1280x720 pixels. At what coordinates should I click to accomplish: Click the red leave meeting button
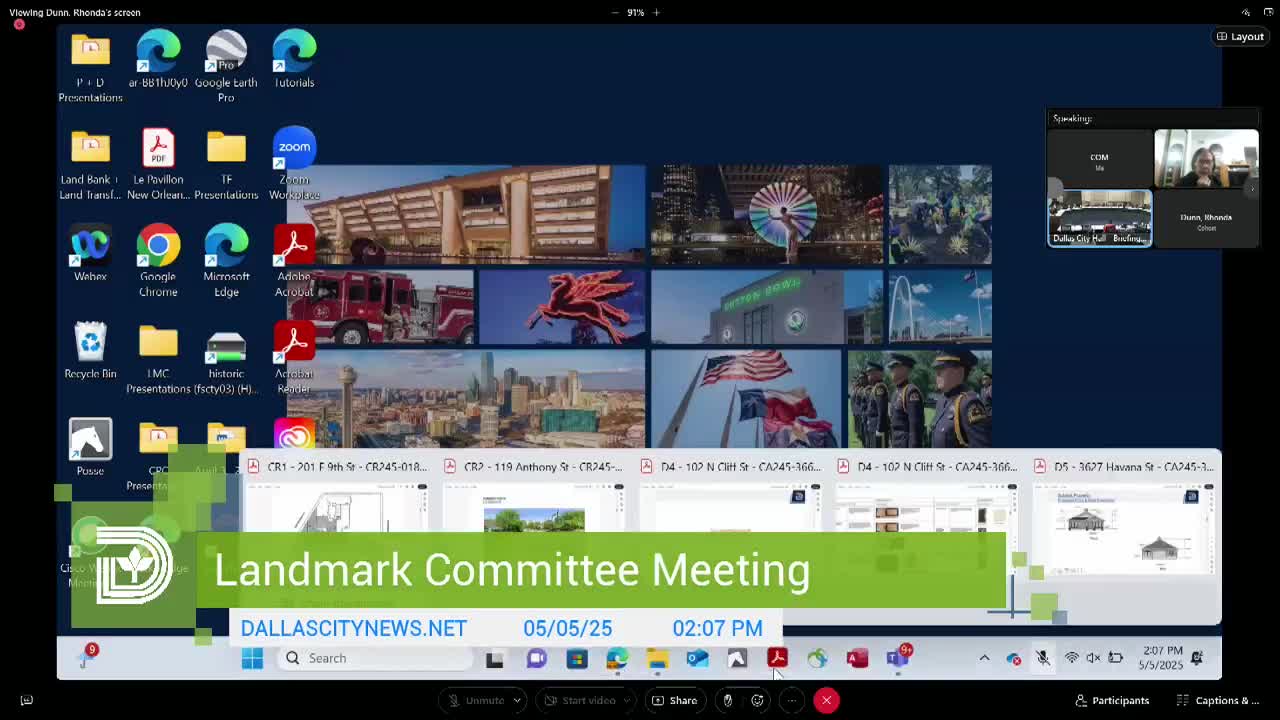tap(826, 700)
